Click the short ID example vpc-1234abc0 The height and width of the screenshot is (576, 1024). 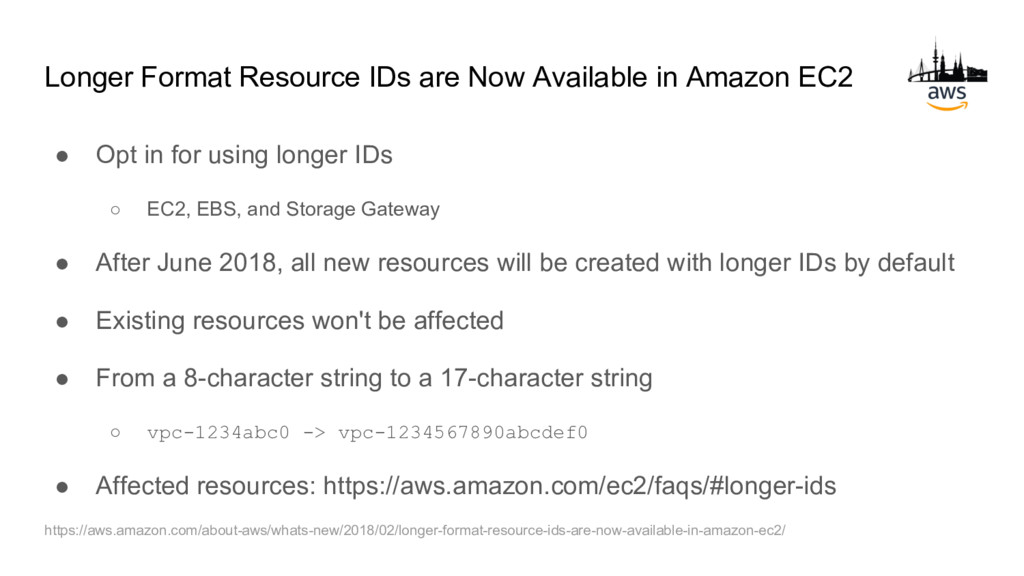click(218, 432)
